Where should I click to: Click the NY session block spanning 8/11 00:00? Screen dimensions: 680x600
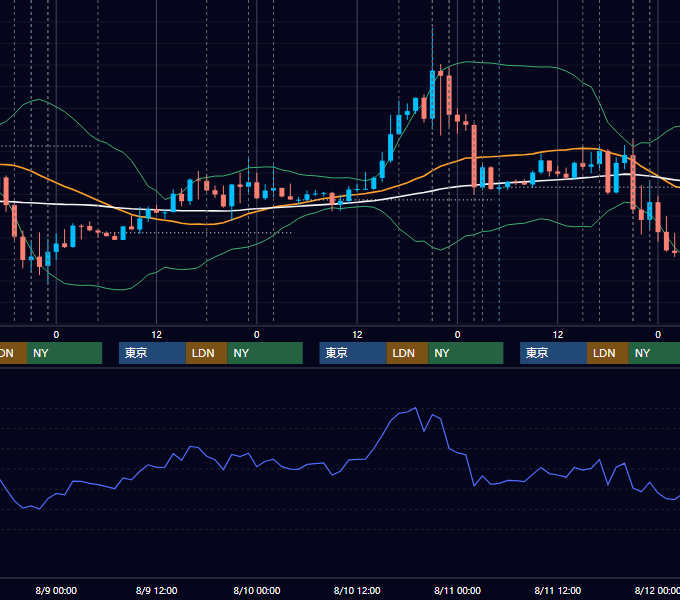point(466,353)
